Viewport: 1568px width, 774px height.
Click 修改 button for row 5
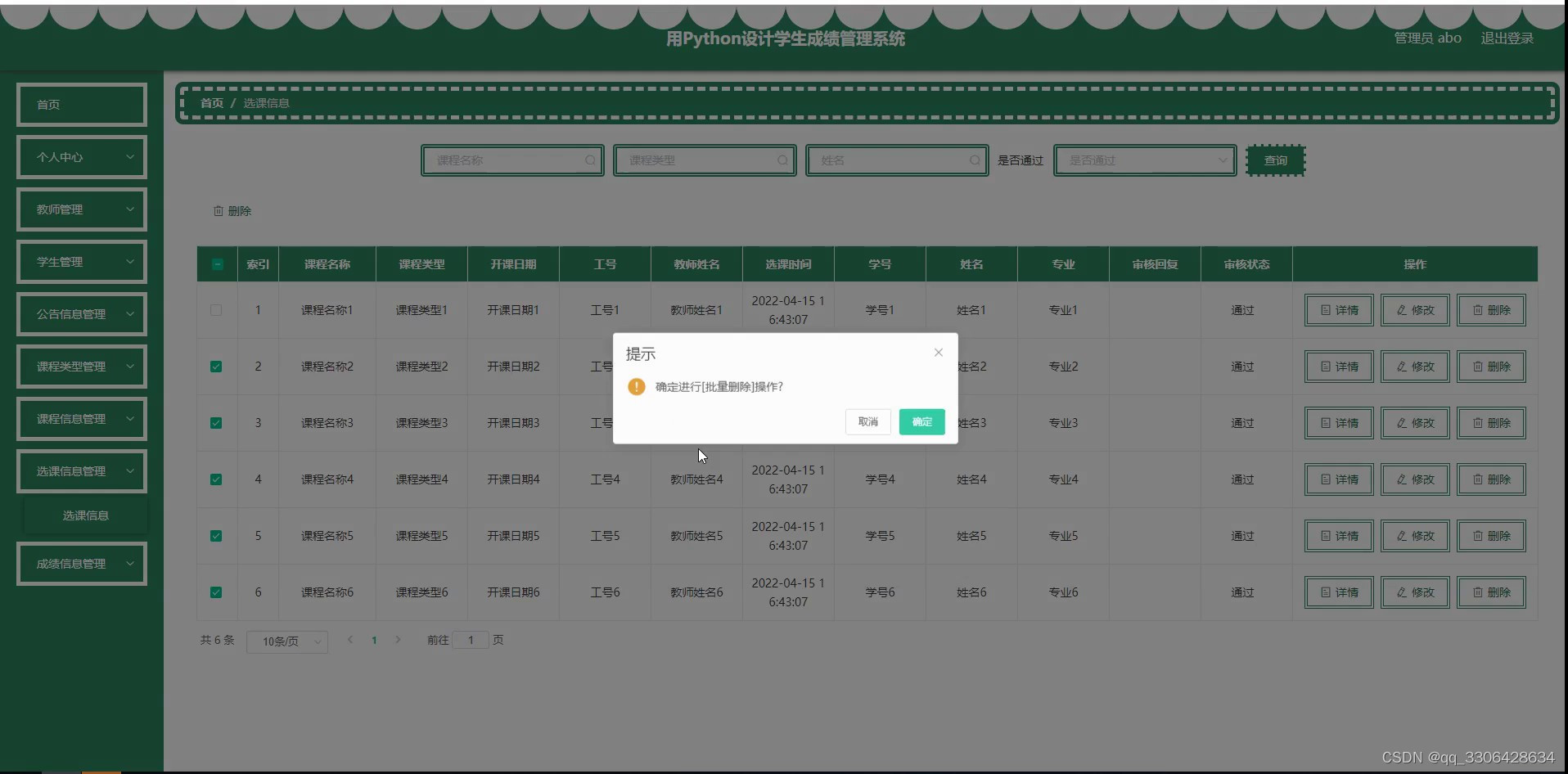click(1415, 536)
